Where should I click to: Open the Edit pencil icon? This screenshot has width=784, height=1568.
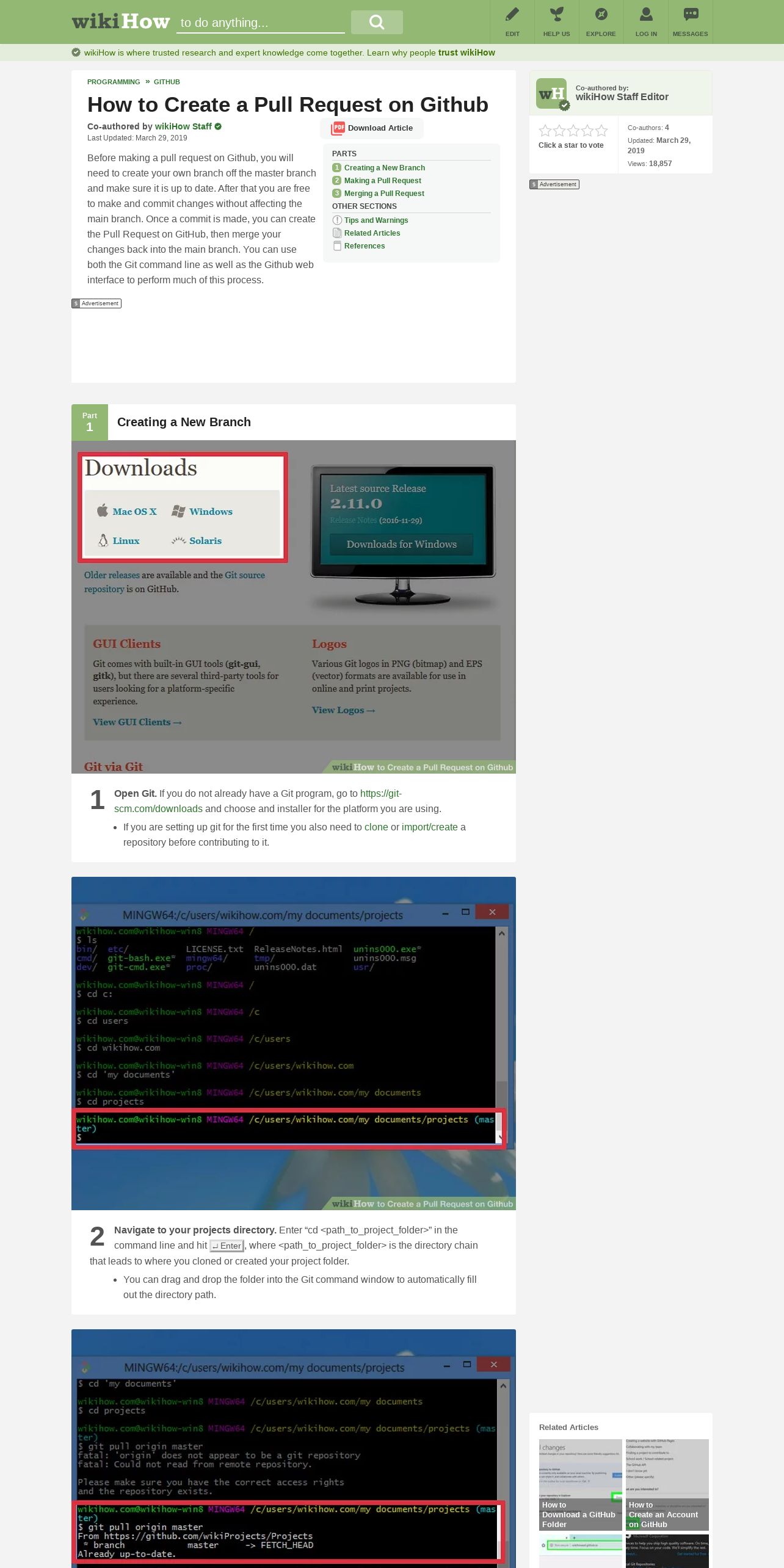[x=512, y=14]
